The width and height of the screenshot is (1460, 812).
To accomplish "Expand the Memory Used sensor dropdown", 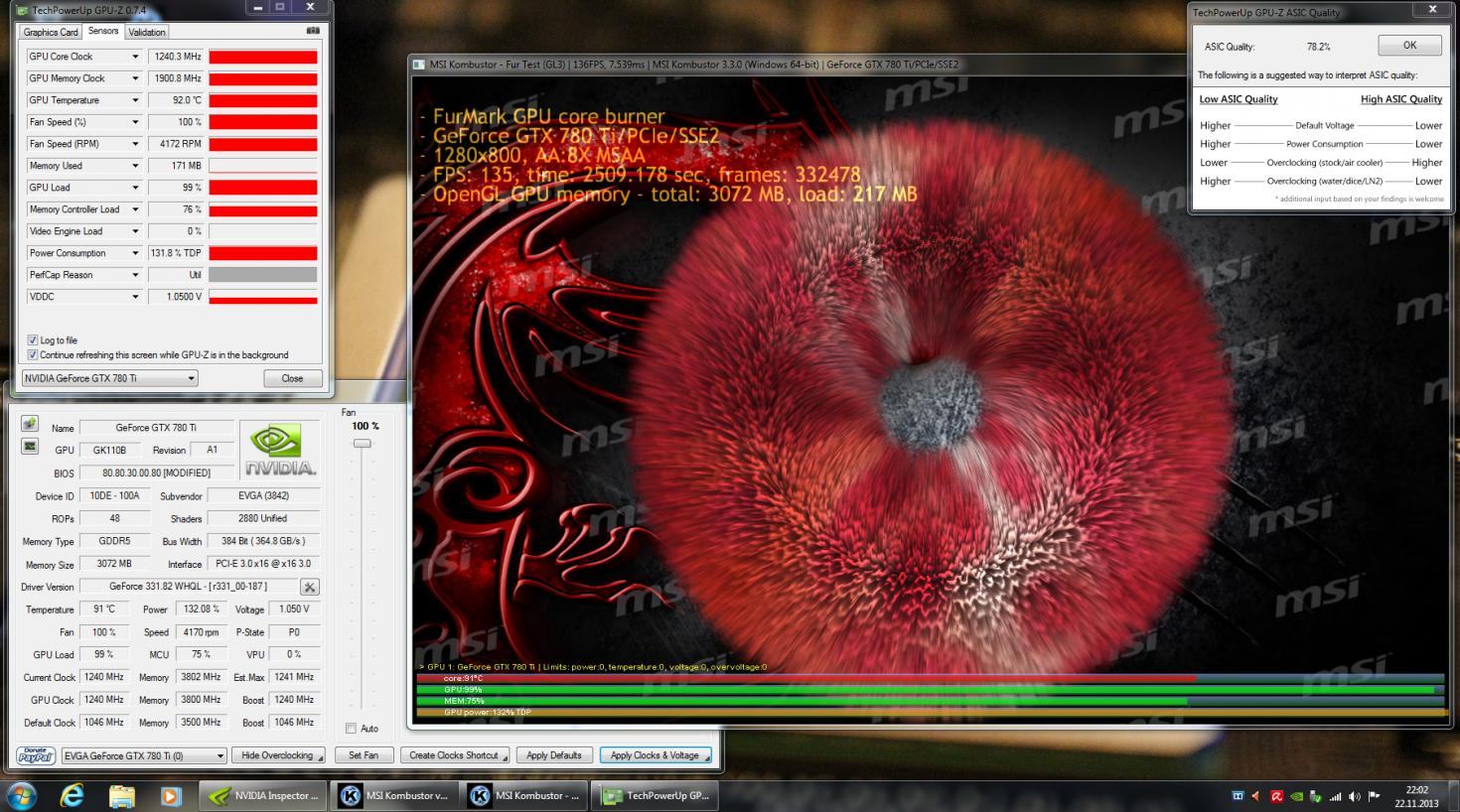I will (x=135, y=166).
